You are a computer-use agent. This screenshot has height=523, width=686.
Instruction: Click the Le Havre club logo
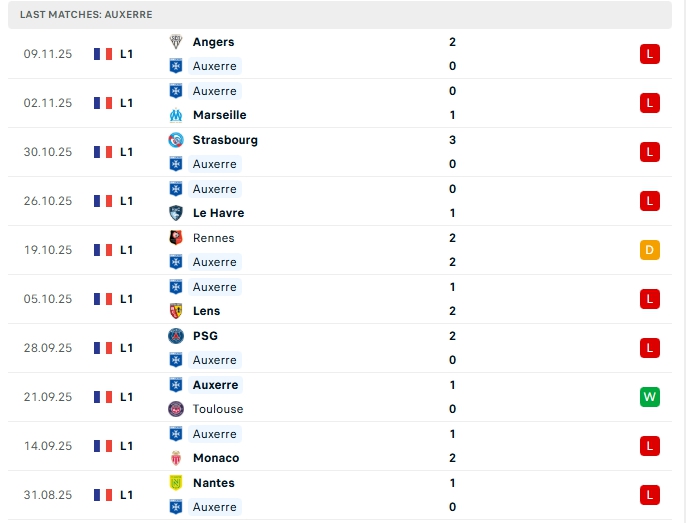[176, 213]
